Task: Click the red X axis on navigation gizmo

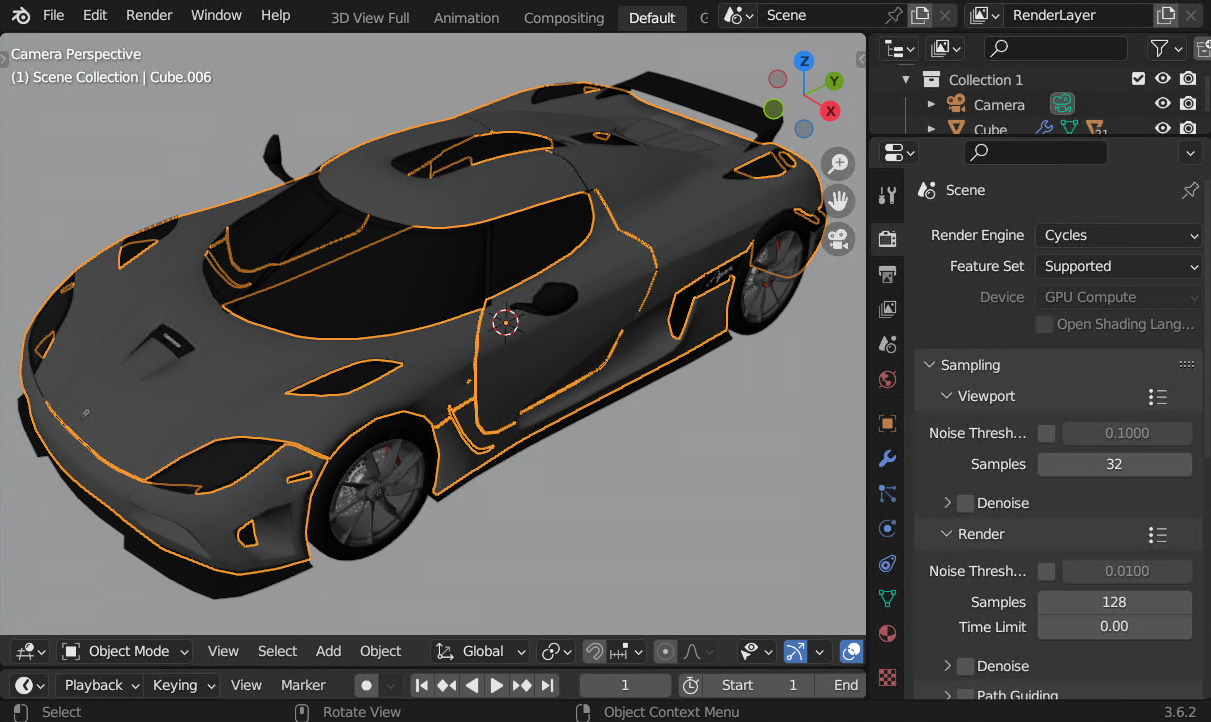Action: pos(830,110)
